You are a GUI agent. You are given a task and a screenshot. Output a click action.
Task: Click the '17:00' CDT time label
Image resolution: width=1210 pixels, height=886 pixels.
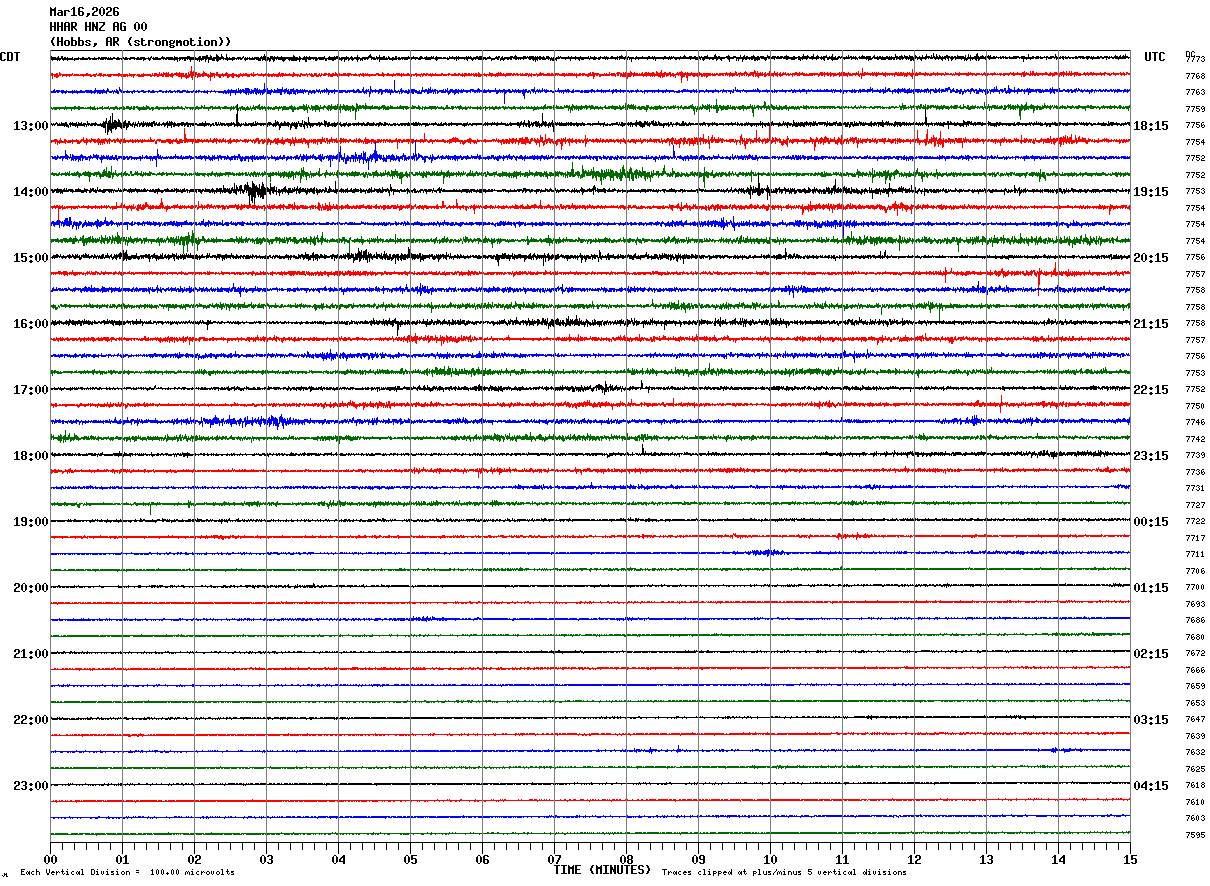tap(31, 390)
